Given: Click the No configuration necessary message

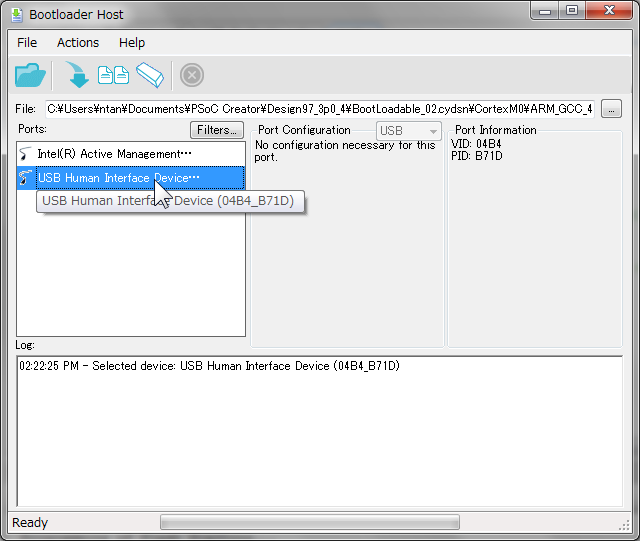Looking at the screenshot, I should tap(345, 151).
